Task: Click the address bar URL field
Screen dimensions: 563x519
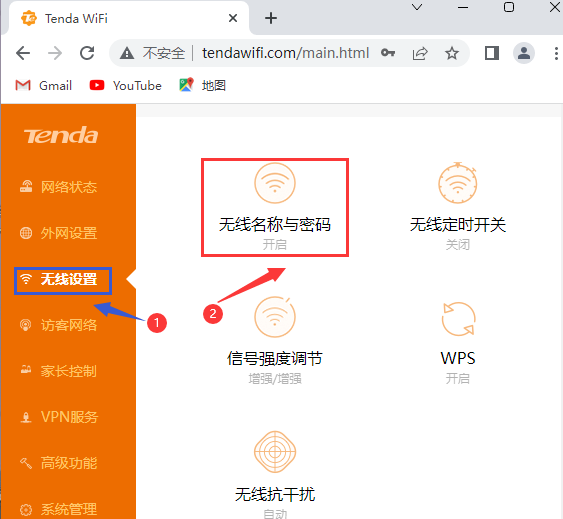Action: click(x=285, y=53)
